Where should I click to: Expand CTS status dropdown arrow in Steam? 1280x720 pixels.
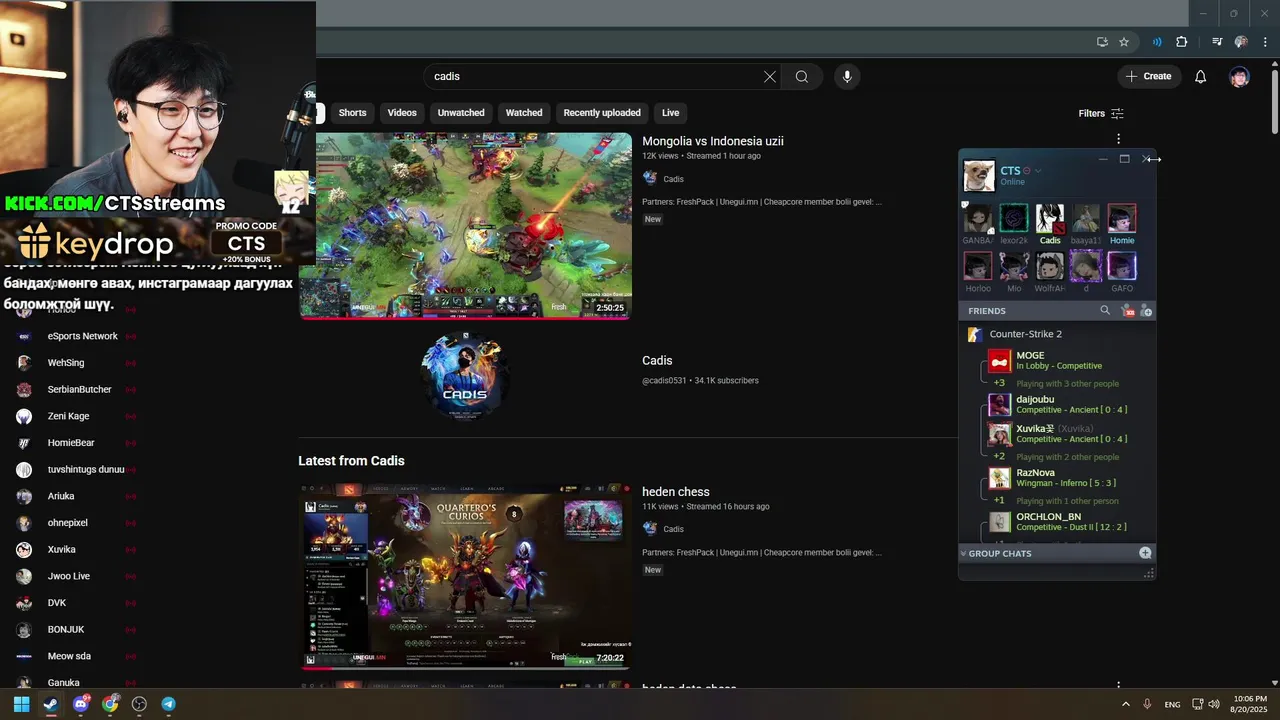pos(1038,171)
